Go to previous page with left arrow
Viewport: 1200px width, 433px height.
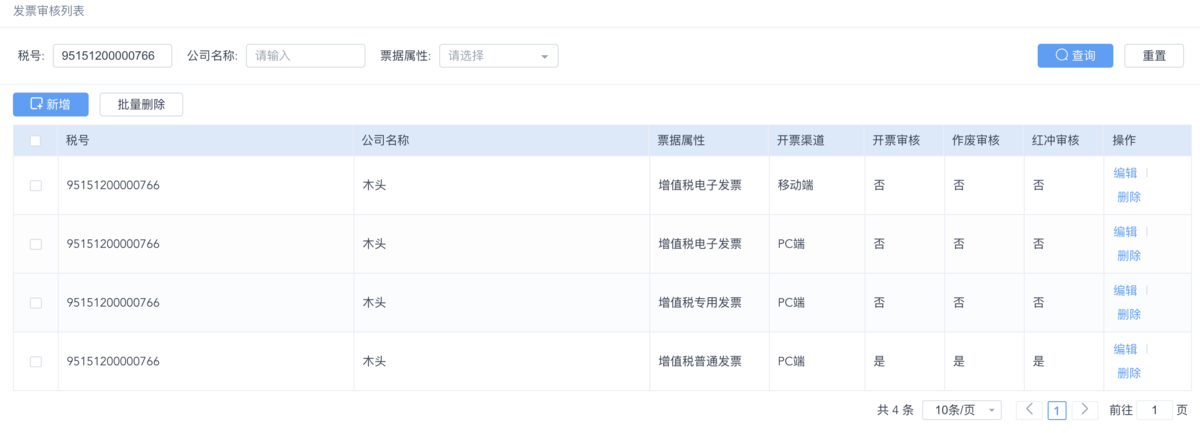tap(1029, 410)
